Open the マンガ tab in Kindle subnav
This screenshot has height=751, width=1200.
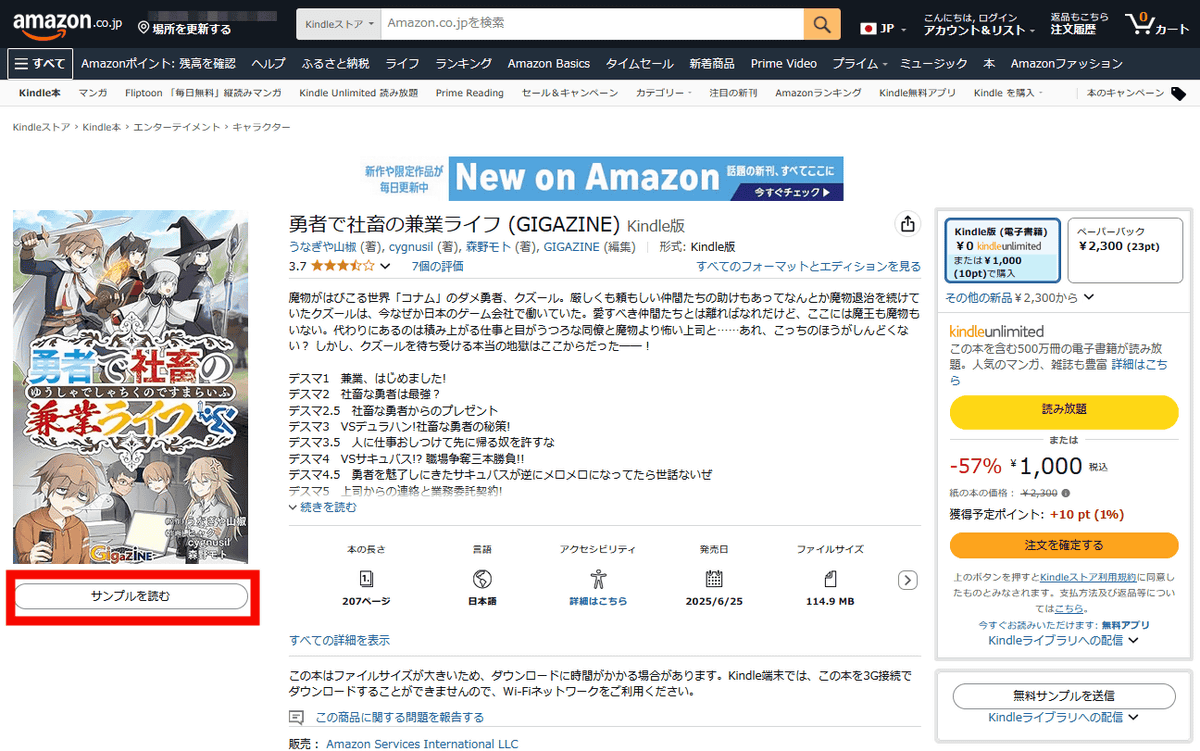pos(93,93)
